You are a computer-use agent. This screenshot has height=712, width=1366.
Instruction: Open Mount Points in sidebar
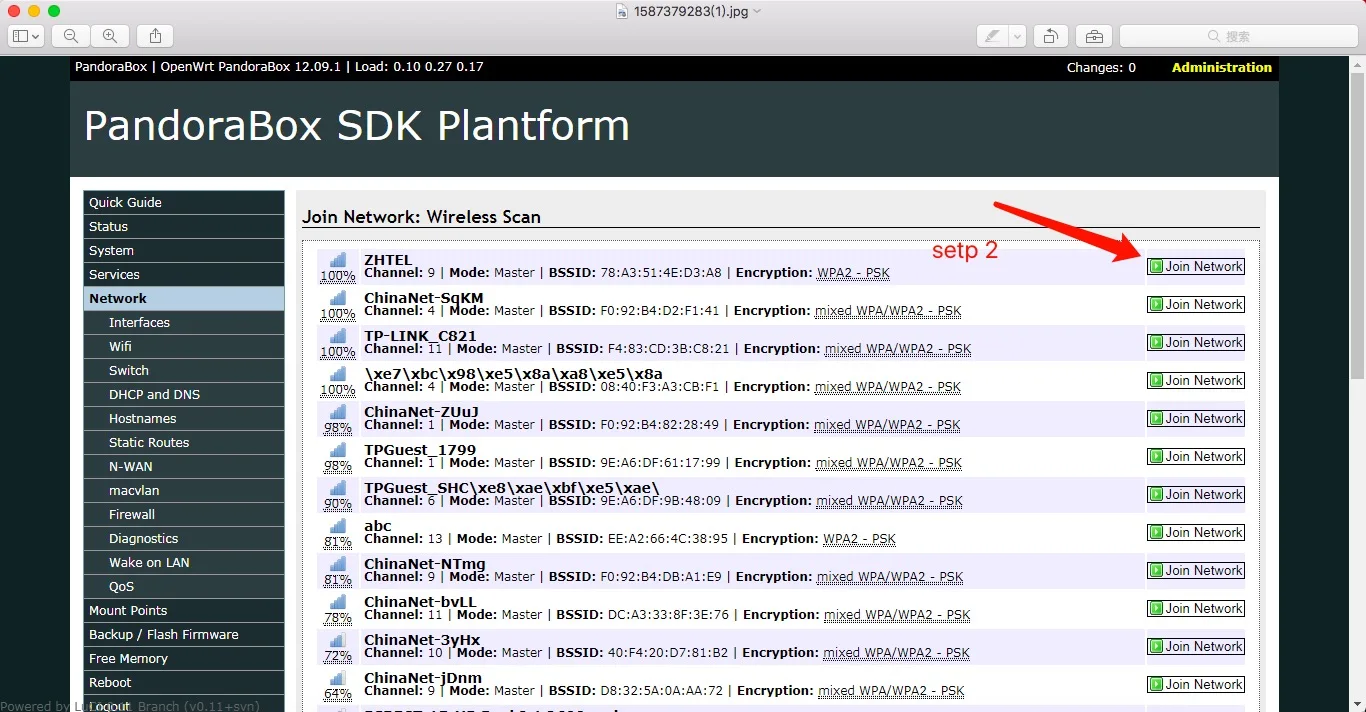coord(184,610)
